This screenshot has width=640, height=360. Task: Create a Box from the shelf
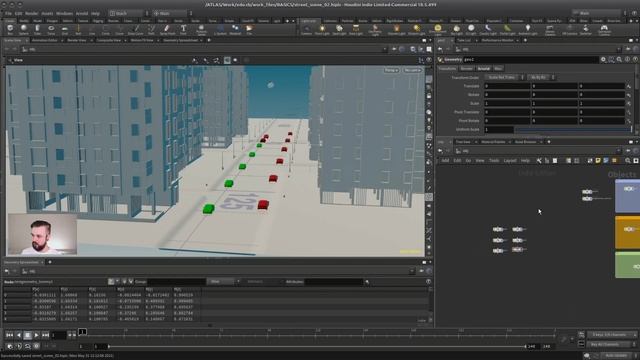click(x=10, y=29)
